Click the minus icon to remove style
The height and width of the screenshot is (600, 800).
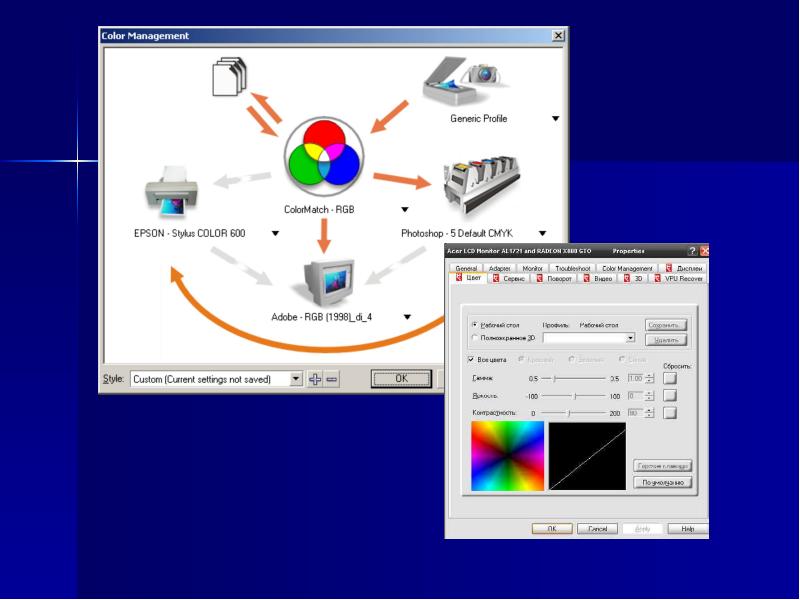point(332,379)
